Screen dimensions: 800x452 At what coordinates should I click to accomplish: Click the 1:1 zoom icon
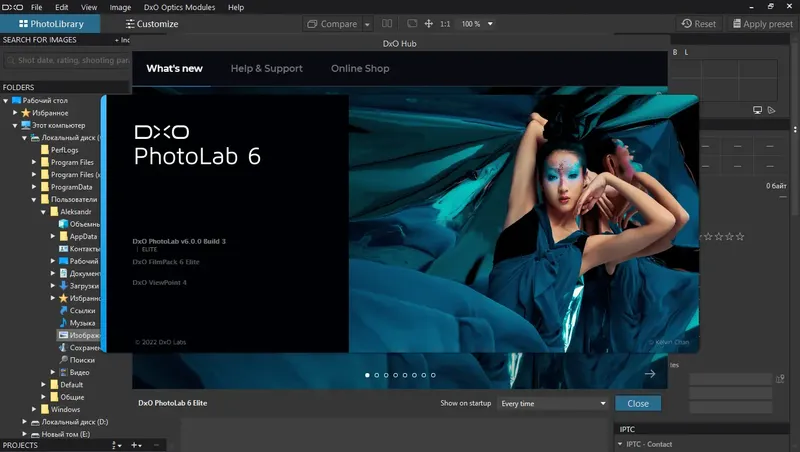pyautogui.click(x=445, y=24)
